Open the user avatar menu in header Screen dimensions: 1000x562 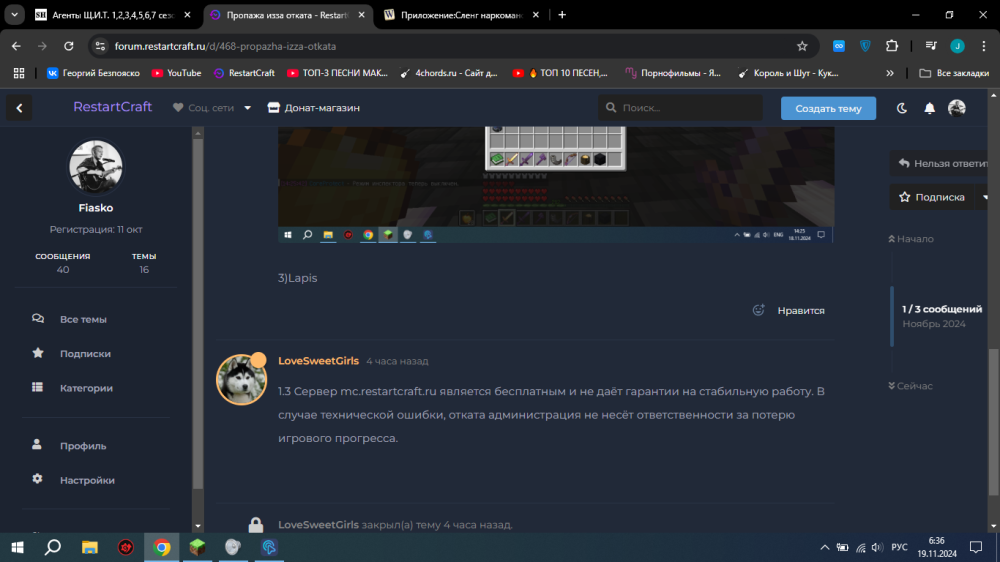click(957, 108)
